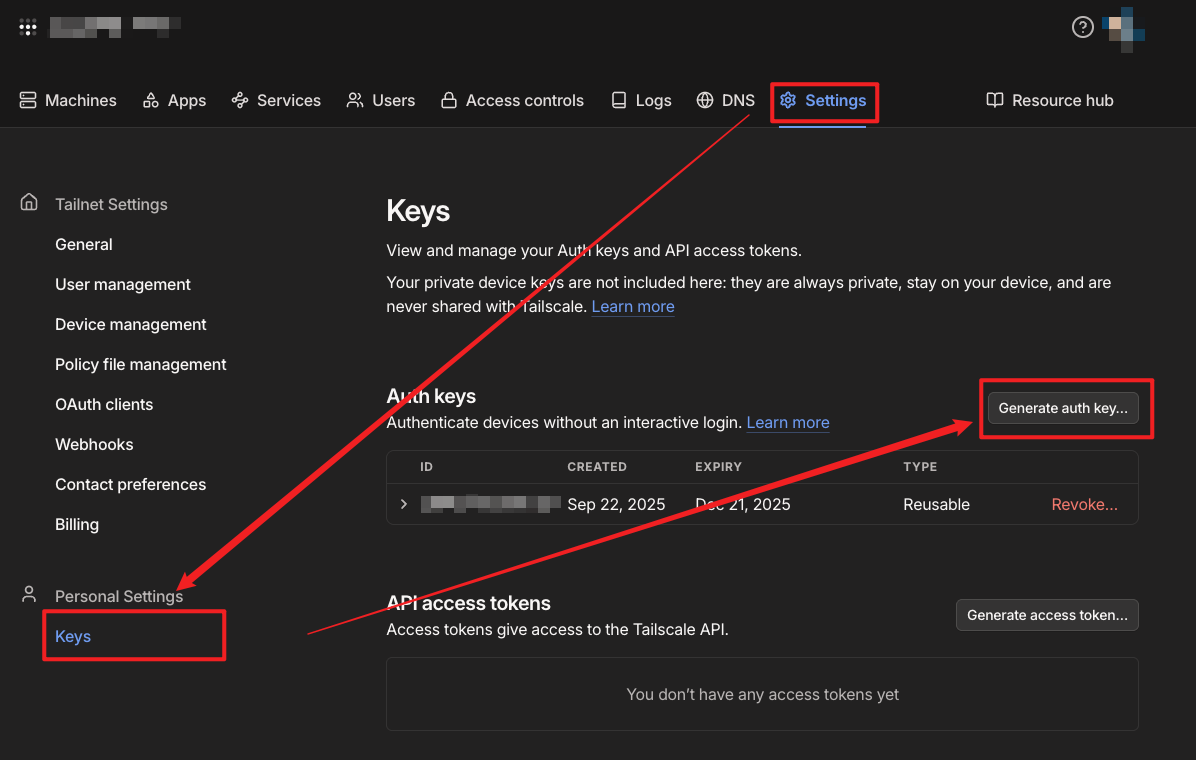Viewport: 1196px width, 760px height.
Task: Switch to the Apps tab
Action: pos(175,100)
